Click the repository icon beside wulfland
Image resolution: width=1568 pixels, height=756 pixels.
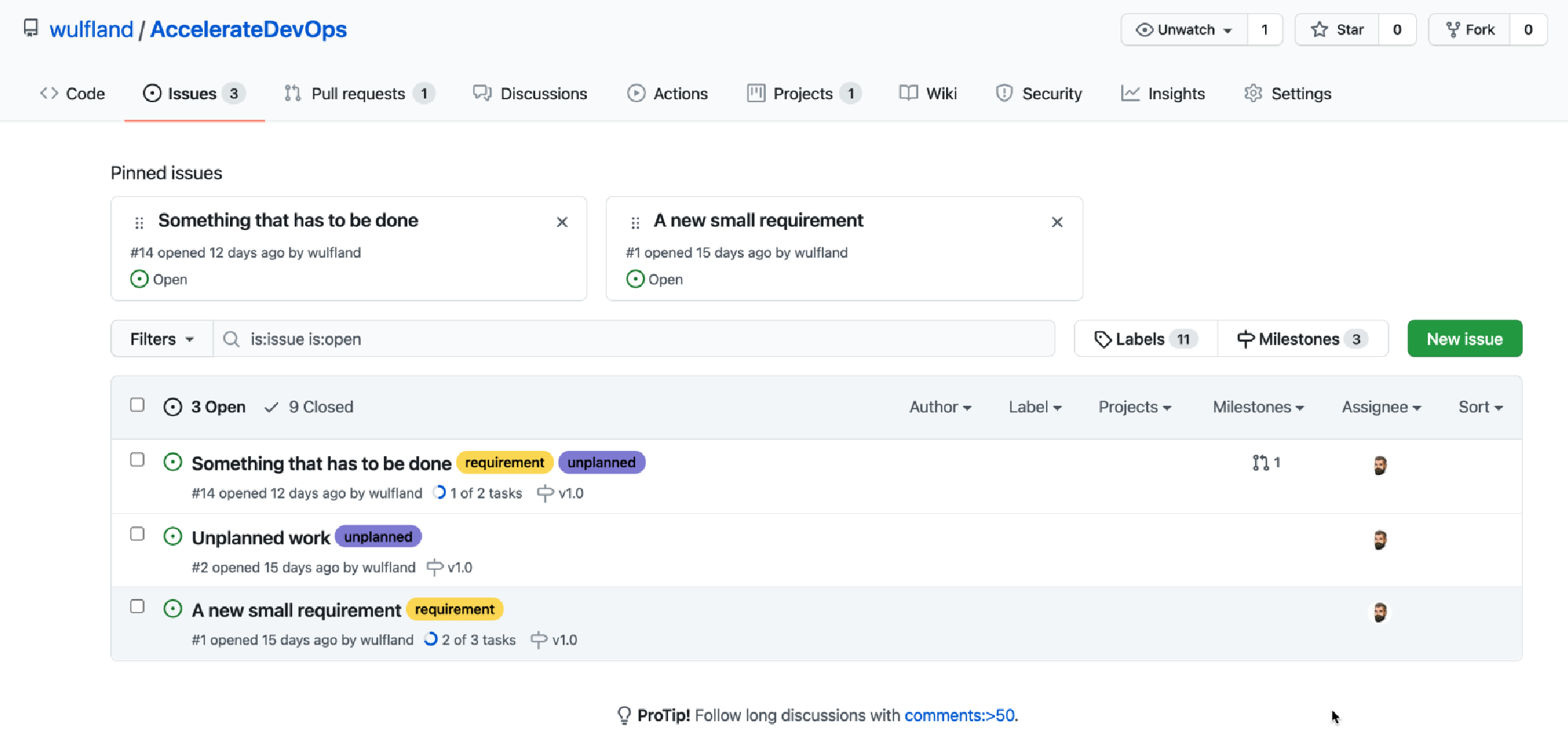31,28
